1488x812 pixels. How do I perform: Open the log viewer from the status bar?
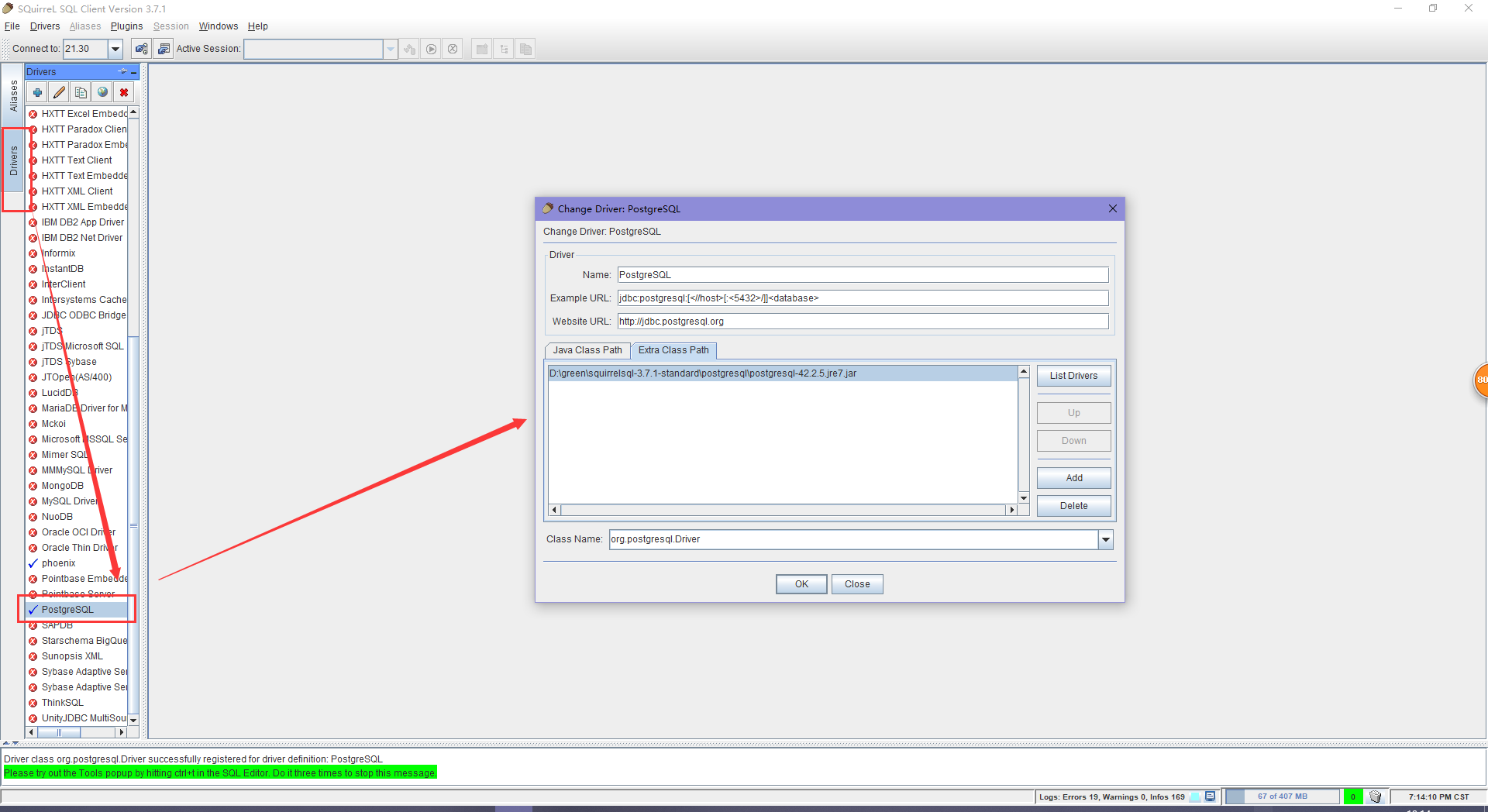(x=1209, y=796)
